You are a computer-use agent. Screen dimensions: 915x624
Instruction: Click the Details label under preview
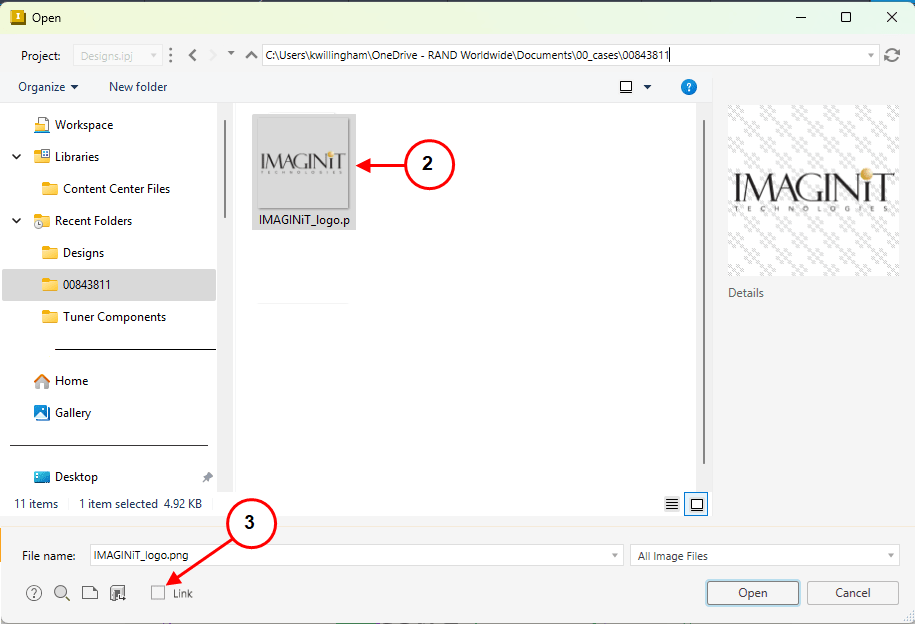pos(746,293)
